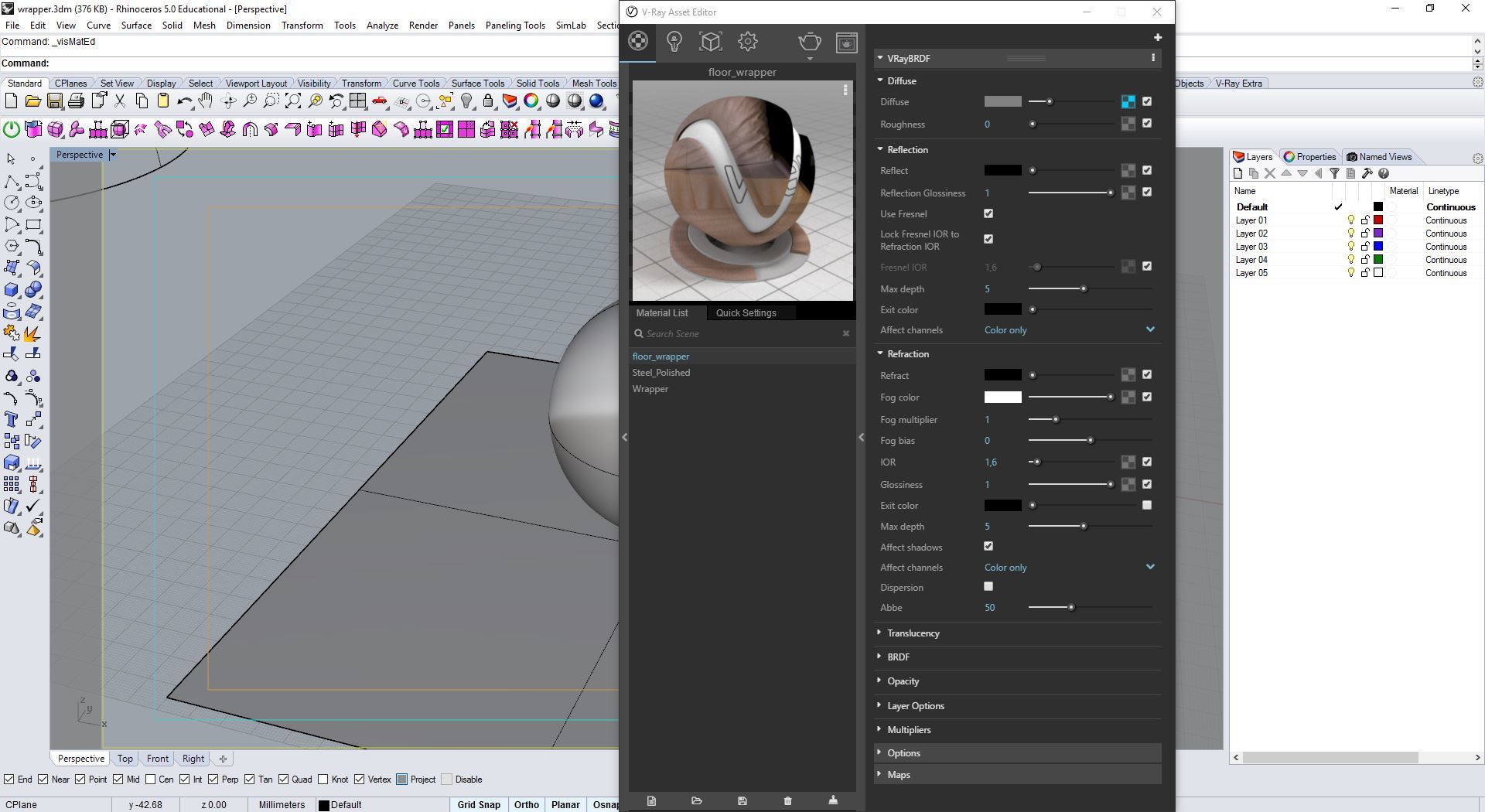The image size is (1485, 812).
Task: Click the Layers panel filter icon
Action: tap(1334, 173)
